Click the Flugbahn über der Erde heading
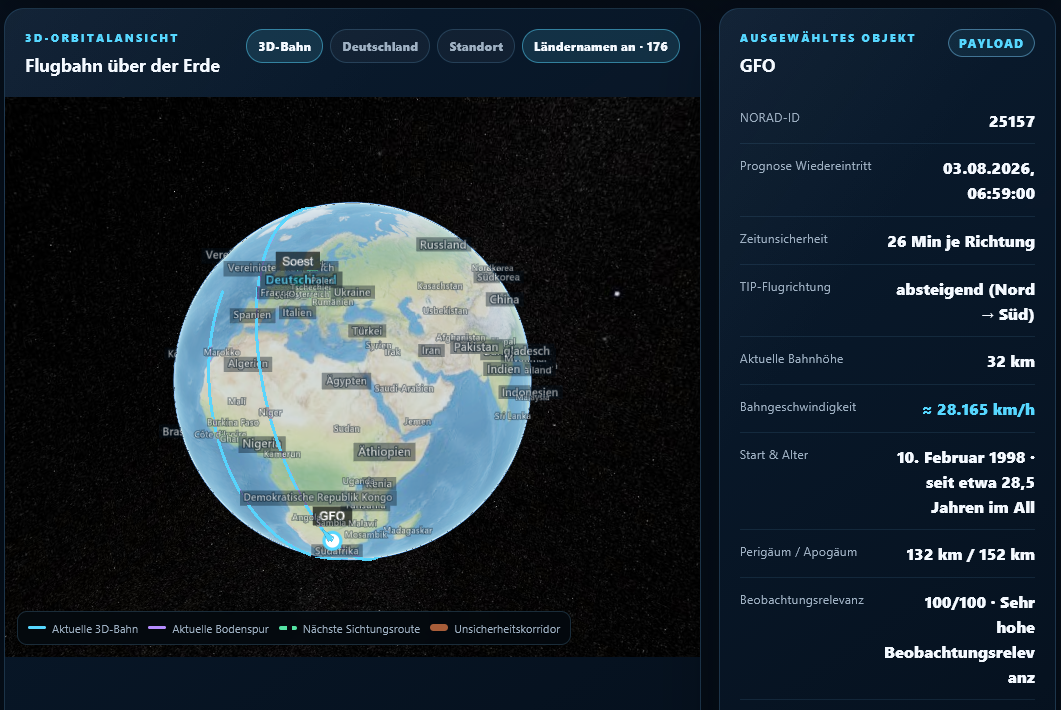The width and height of the screenshot is (1061, 710). click(x=122, y=66)
